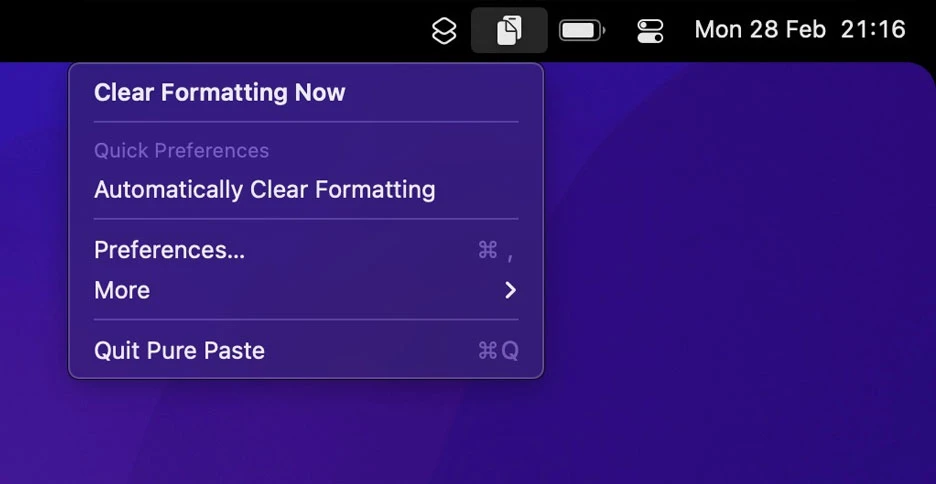Open Preferences… from the menu
The height and width of the screenshot is (484, 936).
click(x=306, y=250)
